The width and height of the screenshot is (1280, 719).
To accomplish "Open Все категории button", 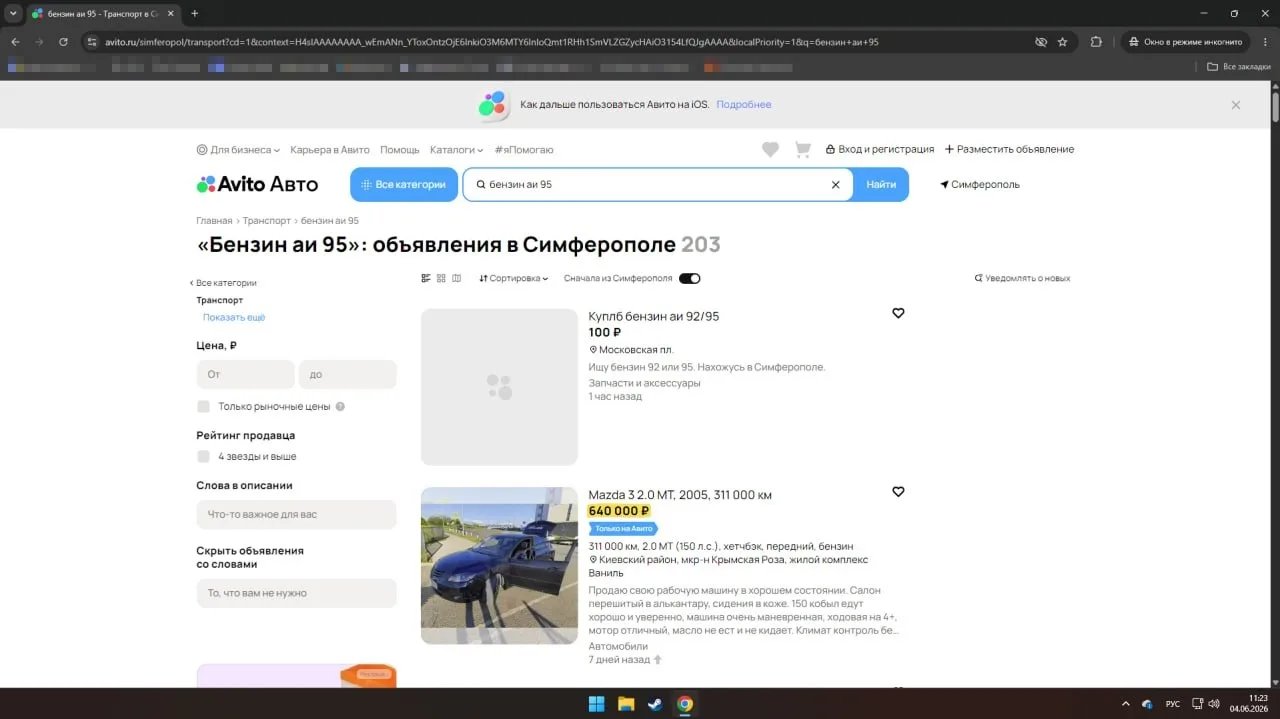I will 404,185.
